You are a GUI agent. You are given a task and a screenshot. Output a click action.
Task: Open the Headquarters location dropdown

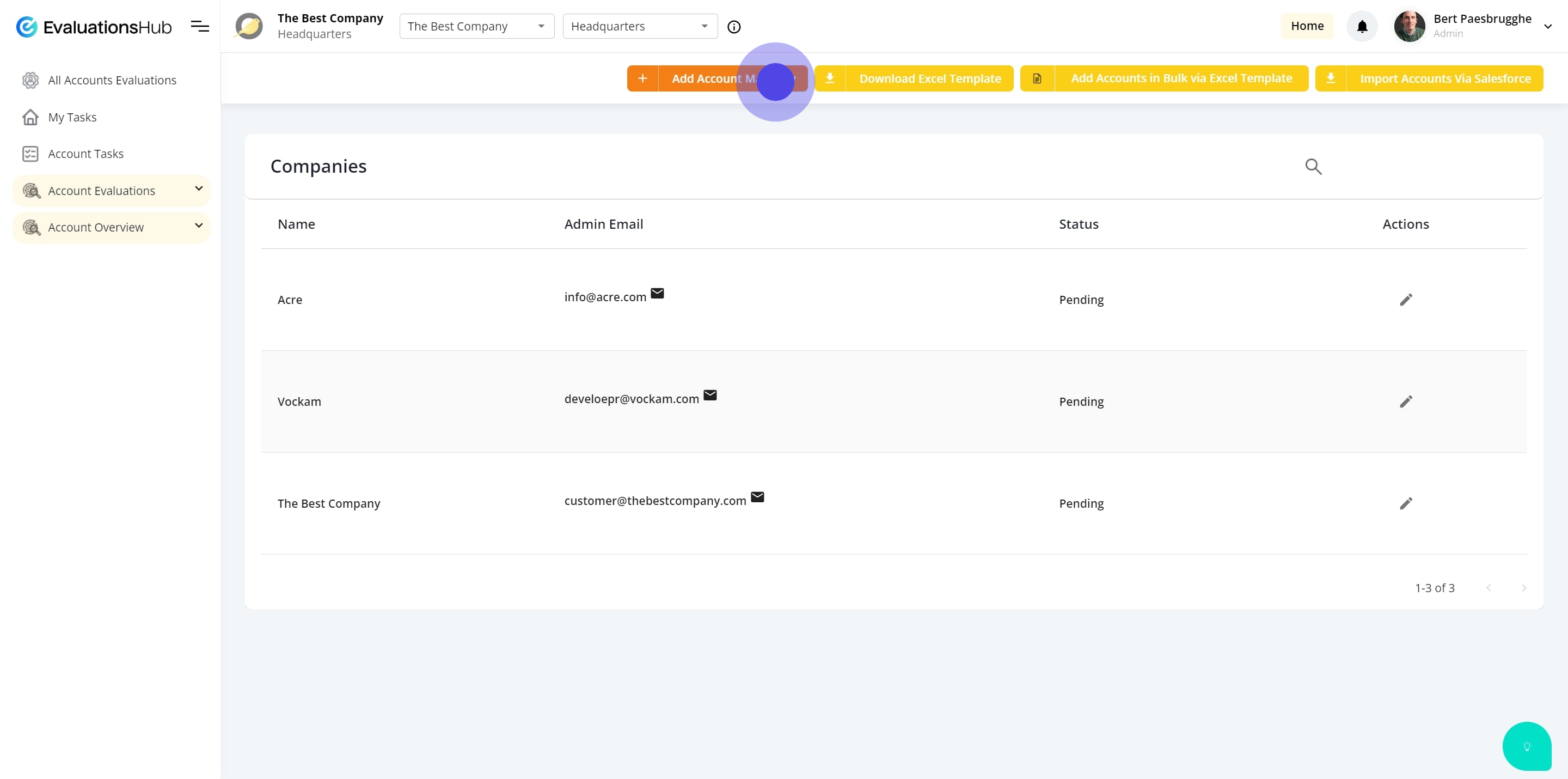(640, 26)
